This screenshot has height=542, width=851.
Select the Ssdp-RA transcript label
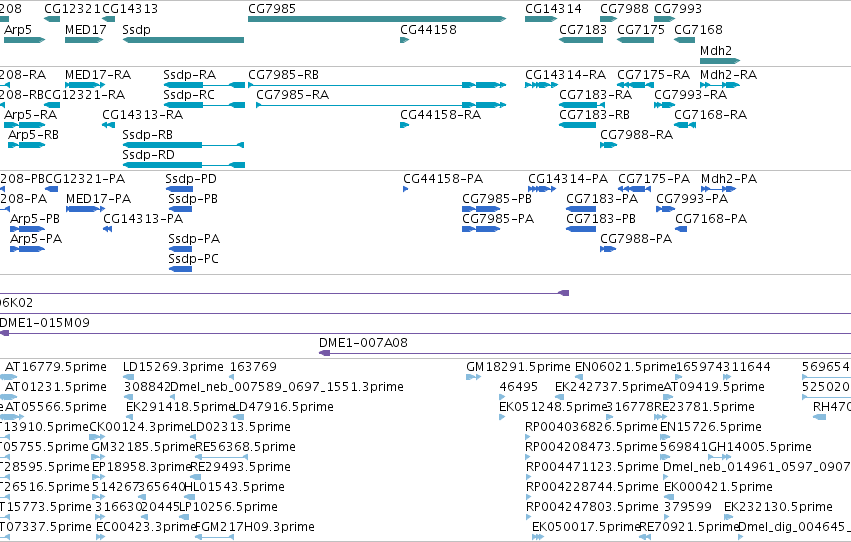point(190,74)
